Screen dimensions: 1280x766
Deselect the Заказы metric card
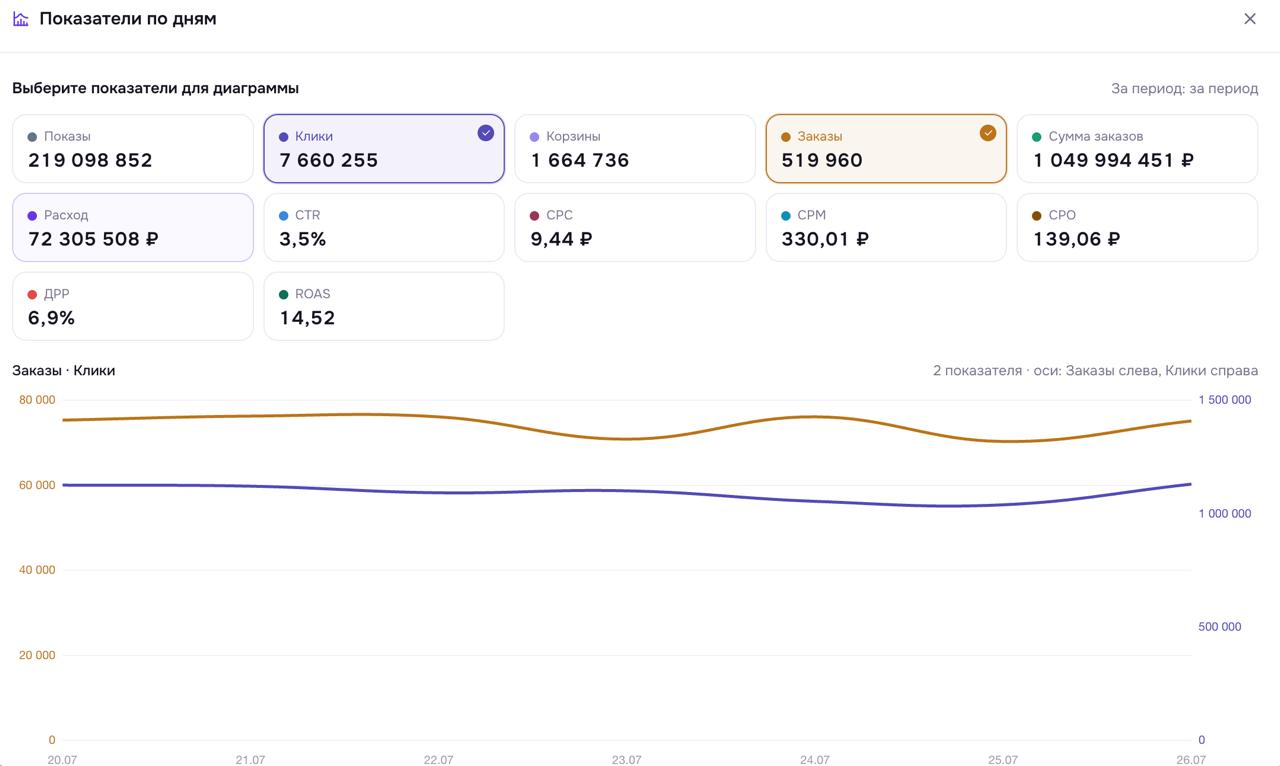tap(886, 149)
